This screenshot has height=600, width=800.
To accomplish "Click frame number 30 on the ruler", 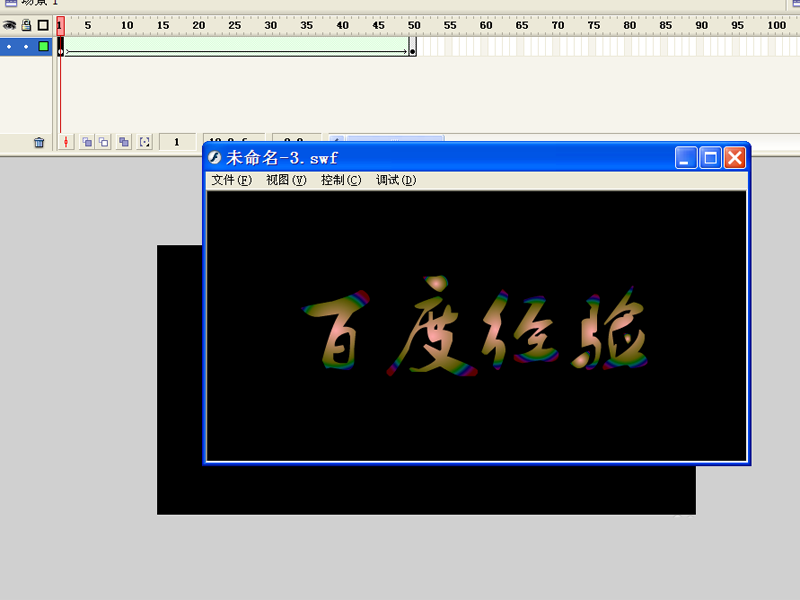I will [270, 25].
